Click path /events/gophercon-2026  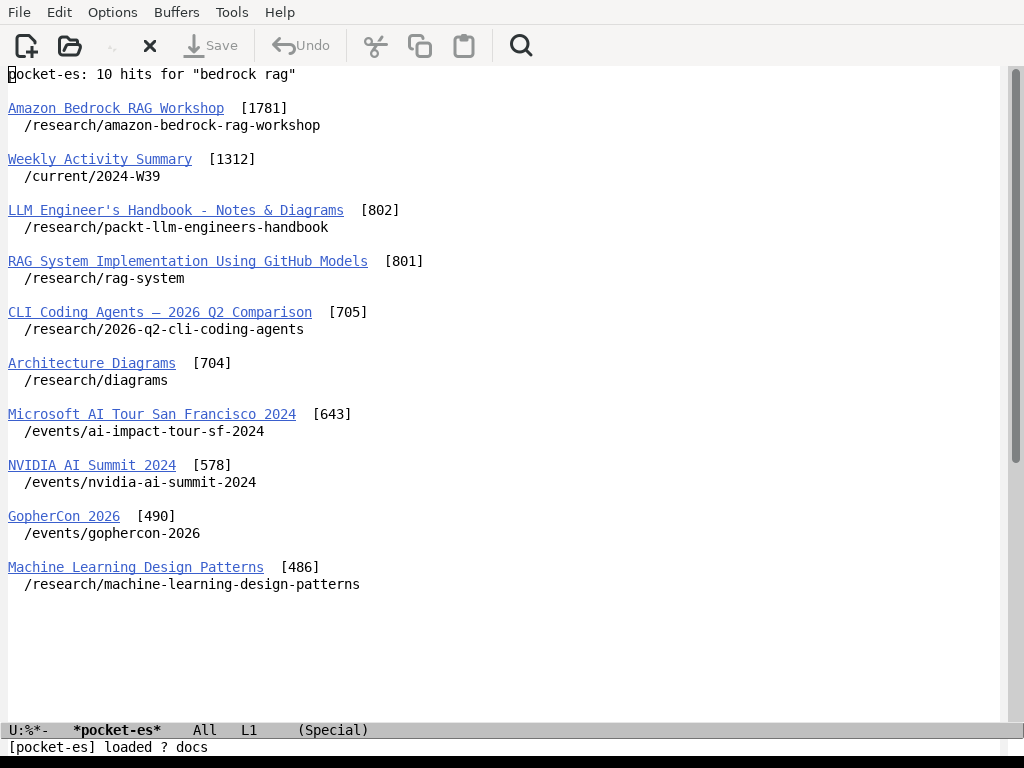pyautogui.click(x=112, y=532)
